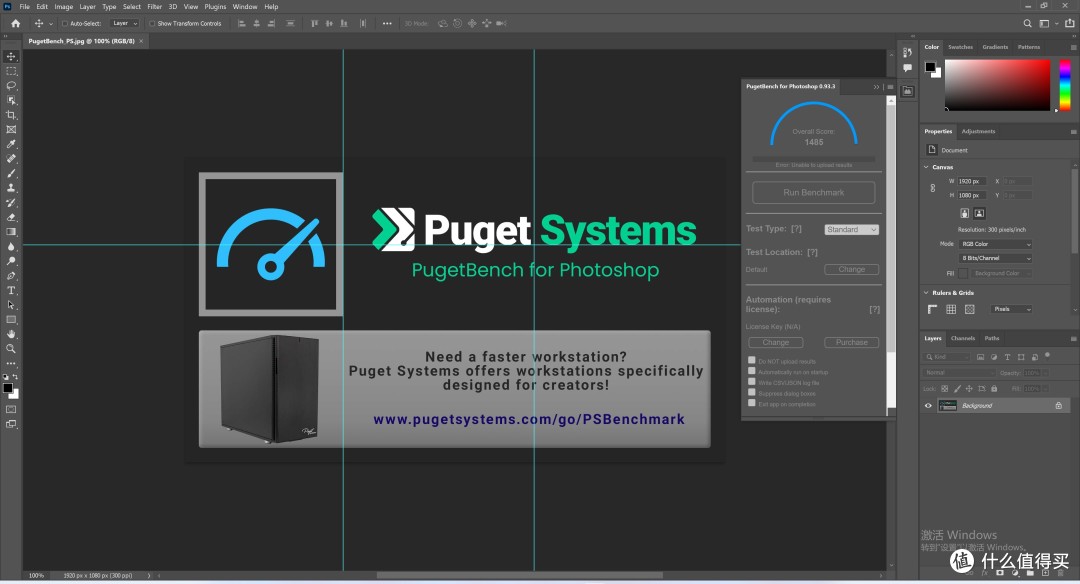Viewport: 1080px width, 584px height.
Task: Select the Dodge tool
Action: click(x=11, y=261)
